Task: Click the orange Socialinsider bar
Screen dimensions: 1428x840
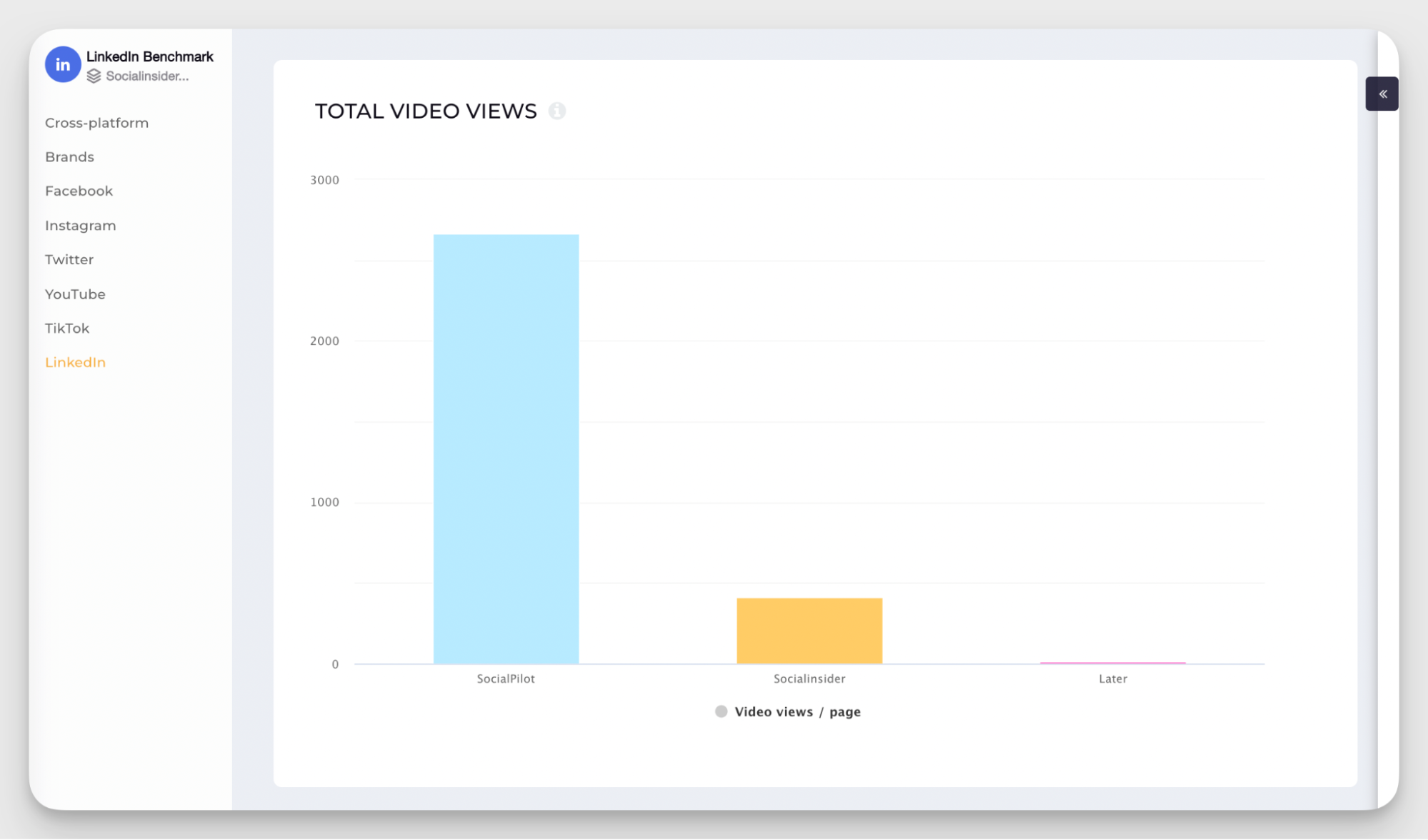Action: (x=809, y=631)
